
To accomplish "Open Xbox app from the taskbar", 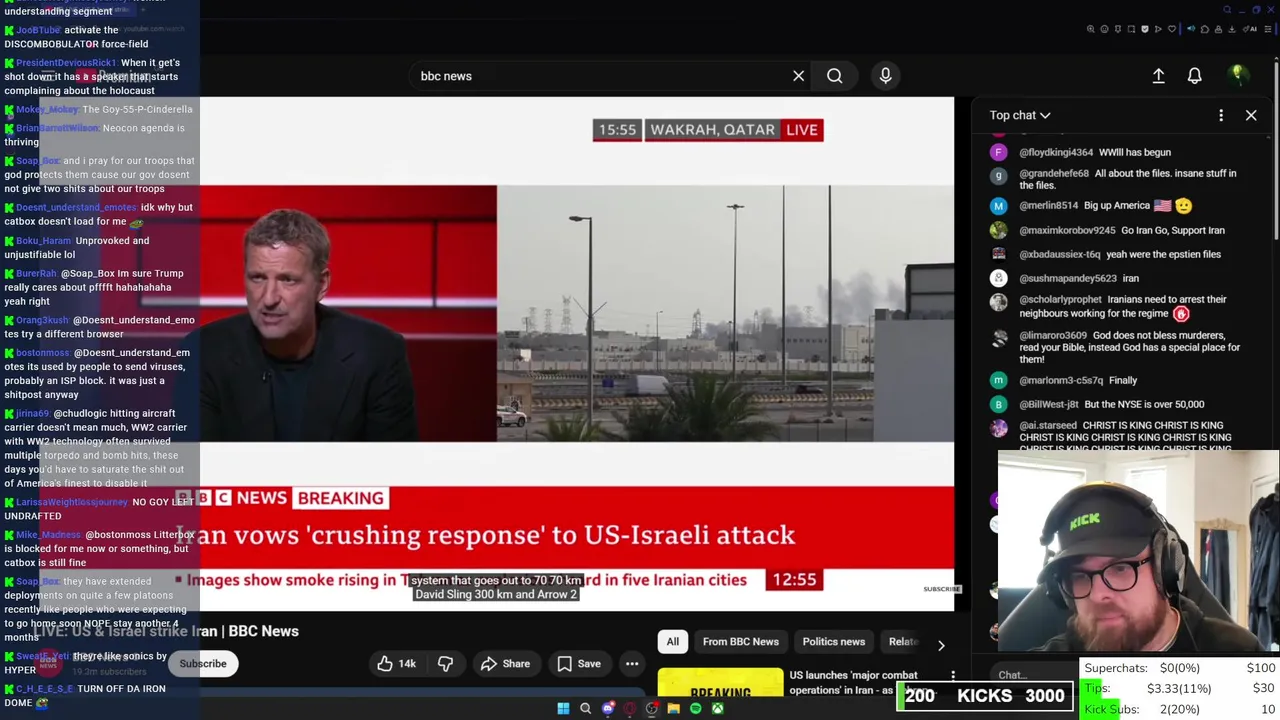I will (x=718, y=709).
